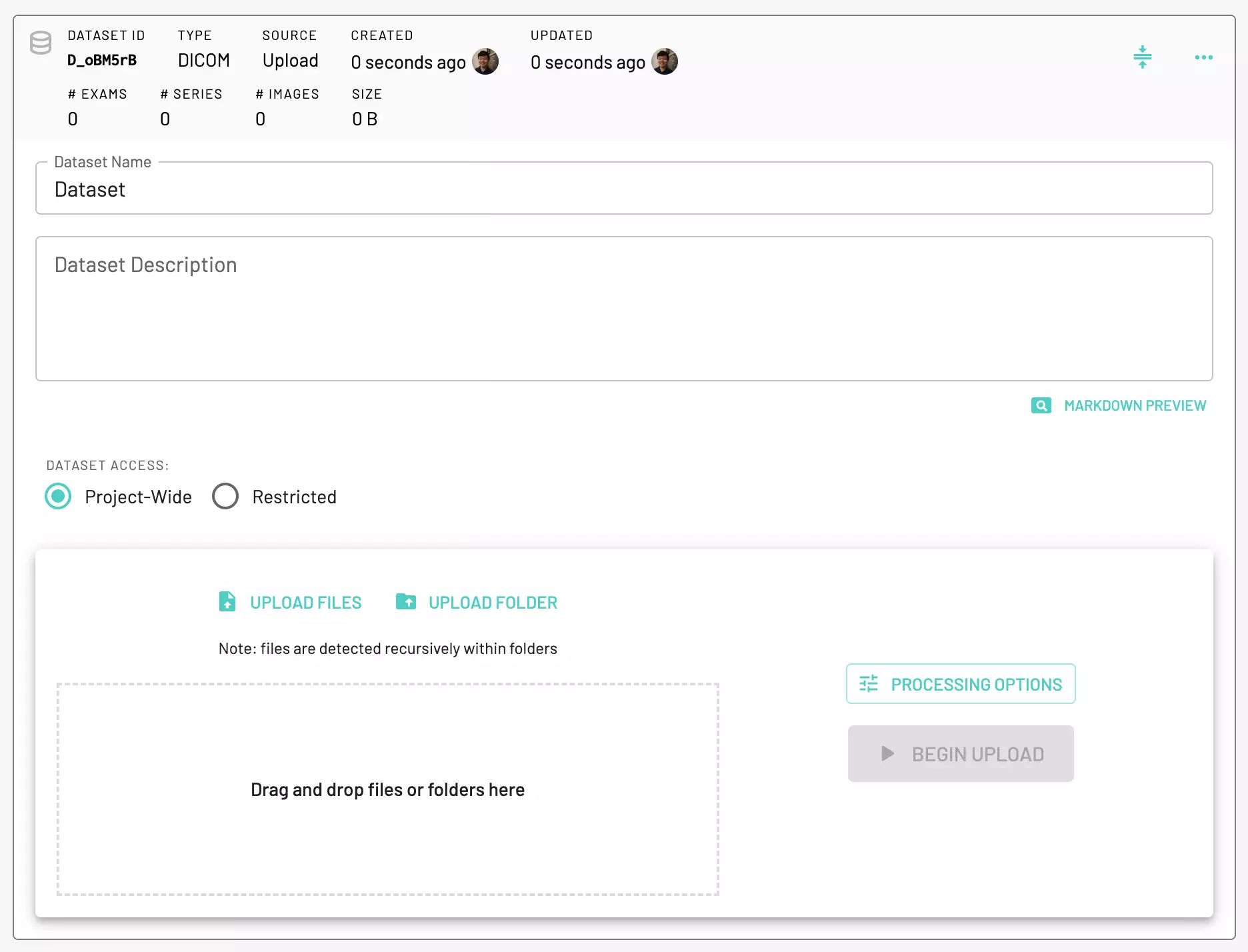Click the Begin Upload button
The height and width of the screenshot is (952, 1248).
click(x=960, y=753)
